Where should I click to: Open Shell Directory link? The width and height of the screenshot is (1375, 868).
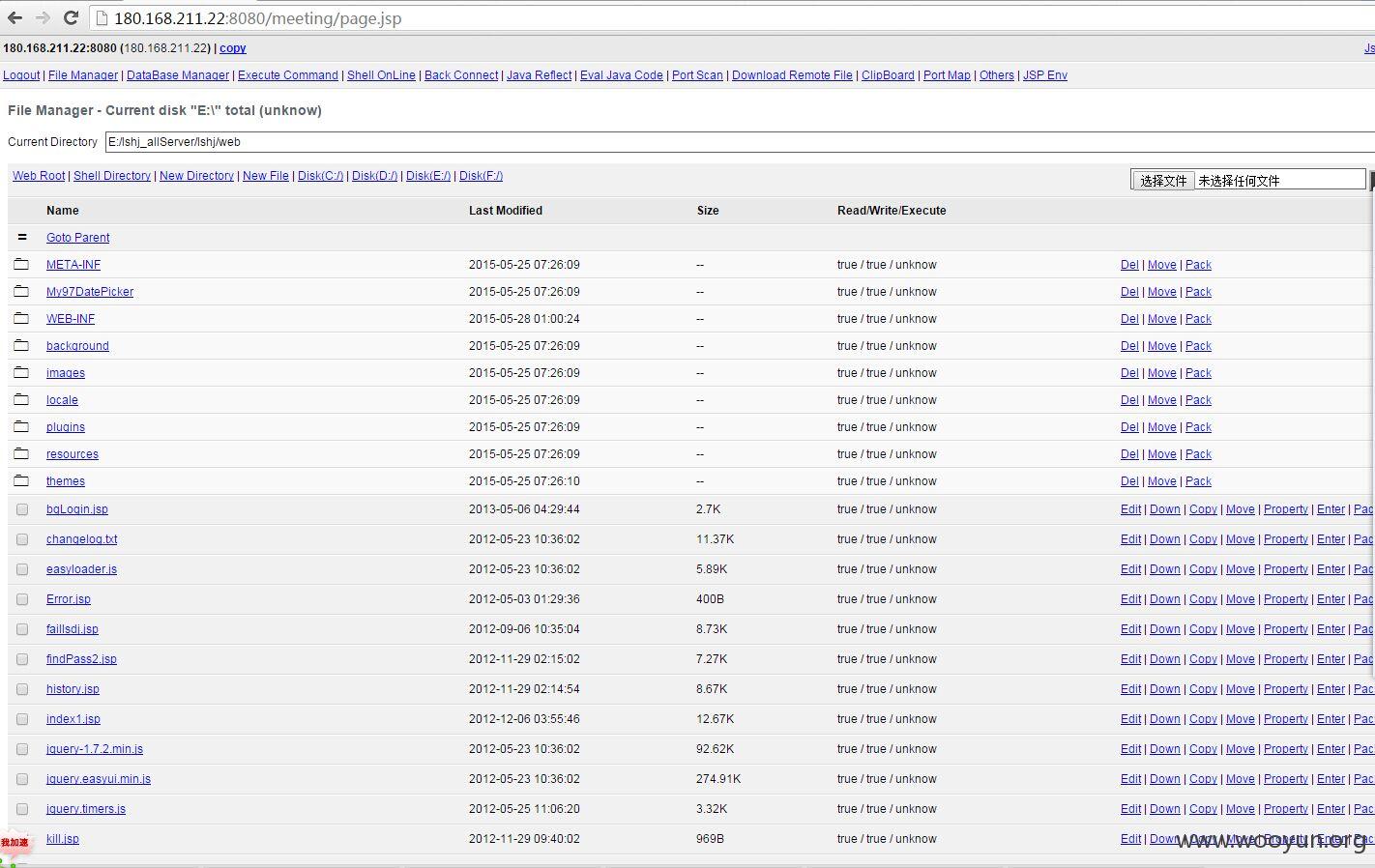coord(112,176)
